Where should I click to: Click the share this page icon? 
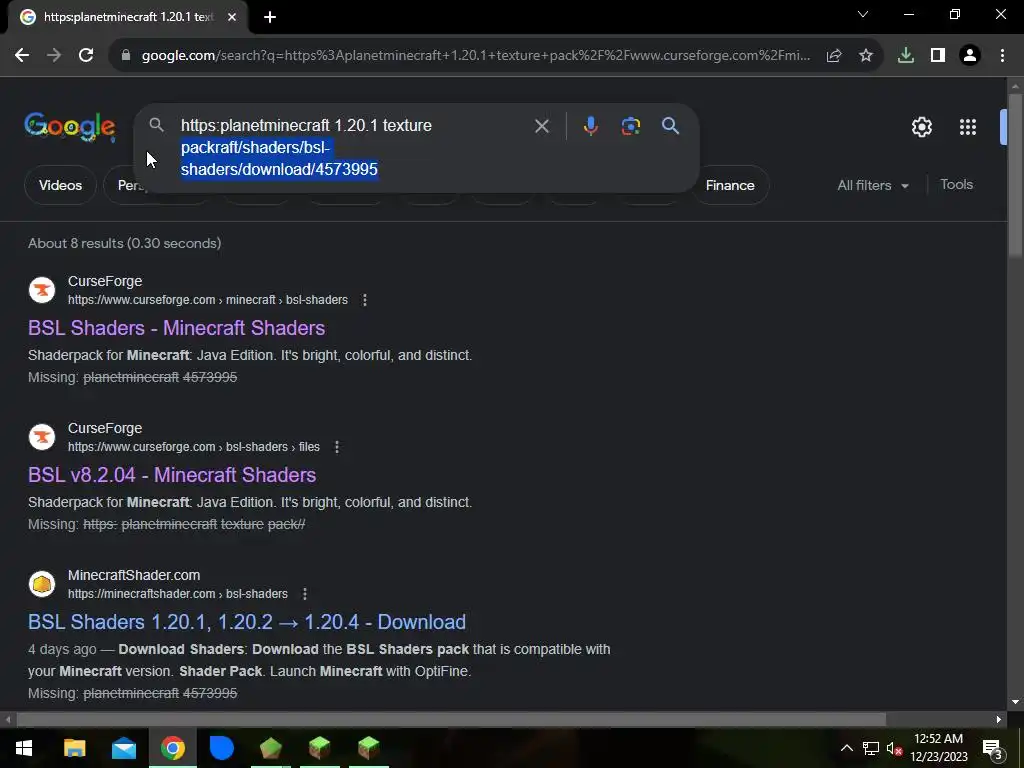point(834,56)
